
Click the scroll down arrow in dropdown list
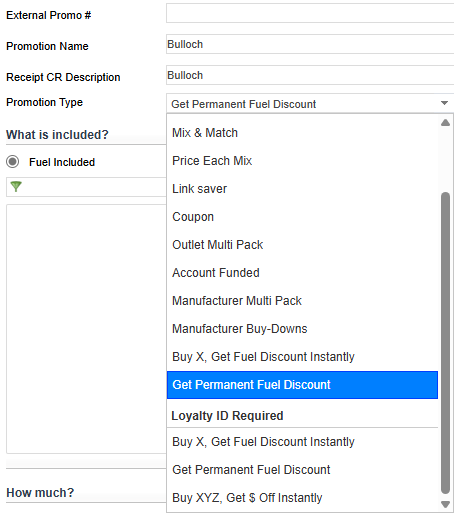[445, 504]
